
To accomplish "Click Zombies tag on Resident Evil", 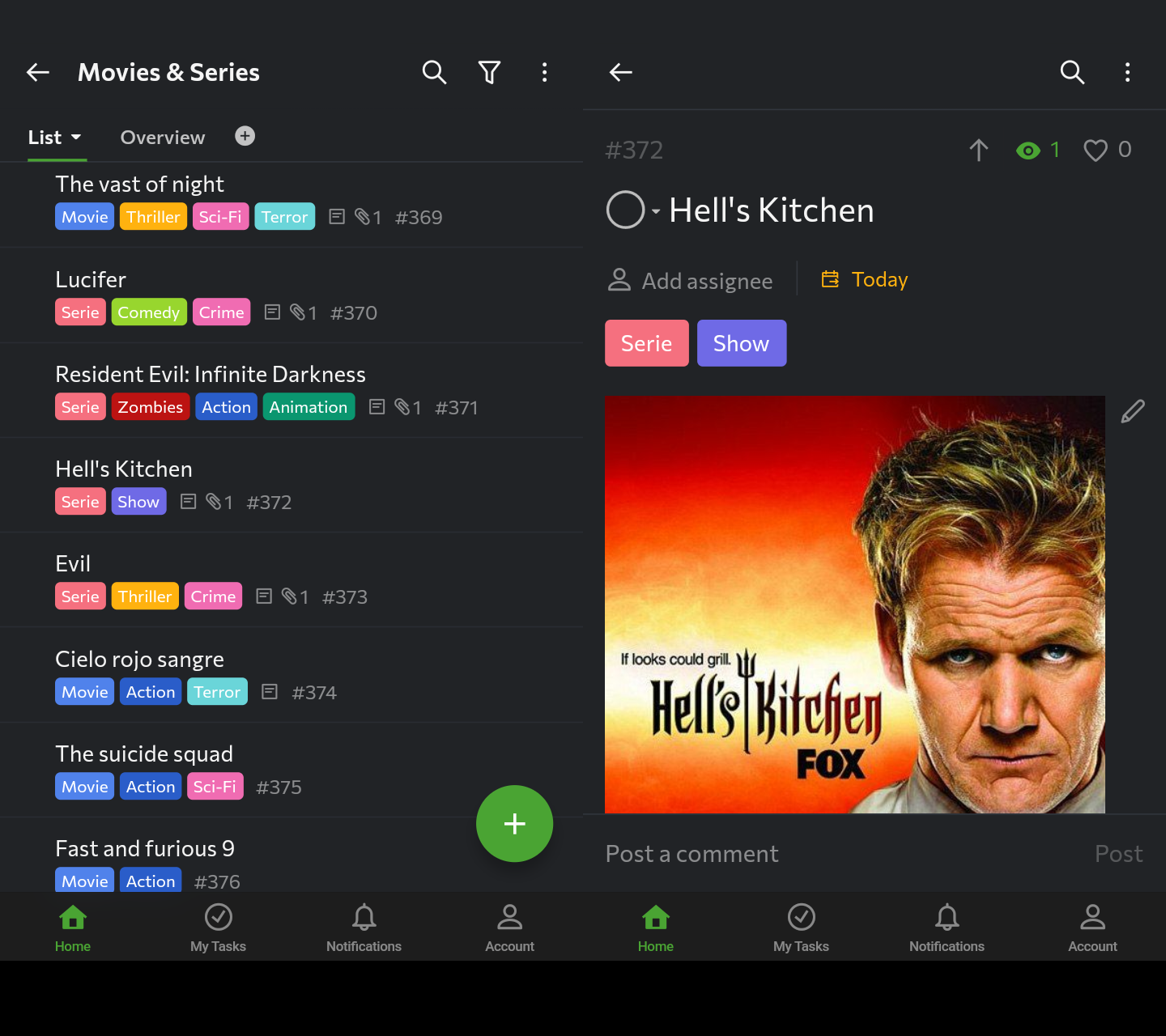I will click(151, 407).
